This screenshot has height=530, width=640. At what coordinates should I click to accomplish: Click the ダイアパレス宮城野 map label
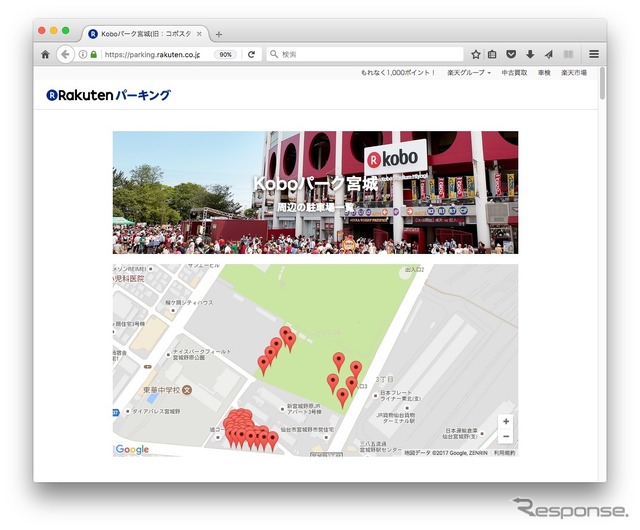[156, 412]
